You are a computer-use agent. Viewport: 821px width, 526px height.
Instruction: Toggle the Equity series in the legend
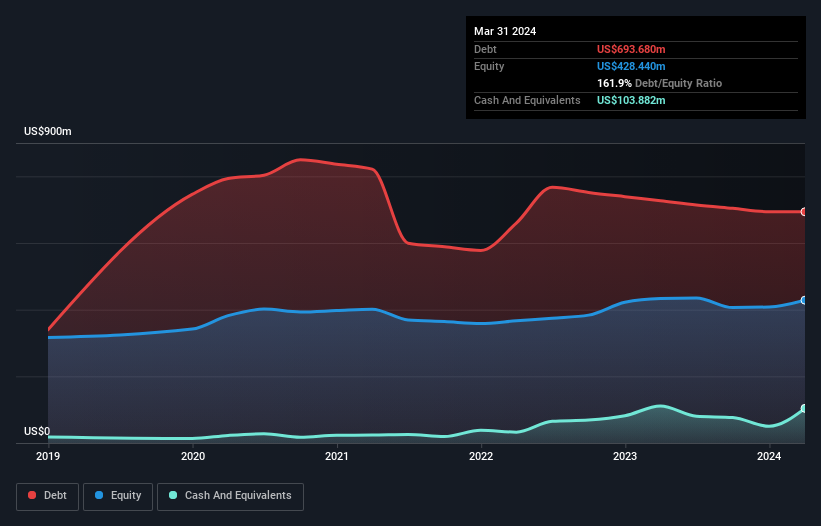[x=118, y=496]
